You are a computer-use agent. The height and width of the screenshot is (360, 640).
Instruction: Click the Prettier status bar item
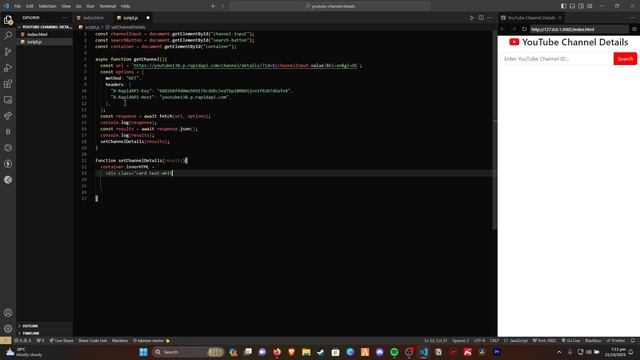[x=616, y=340]
